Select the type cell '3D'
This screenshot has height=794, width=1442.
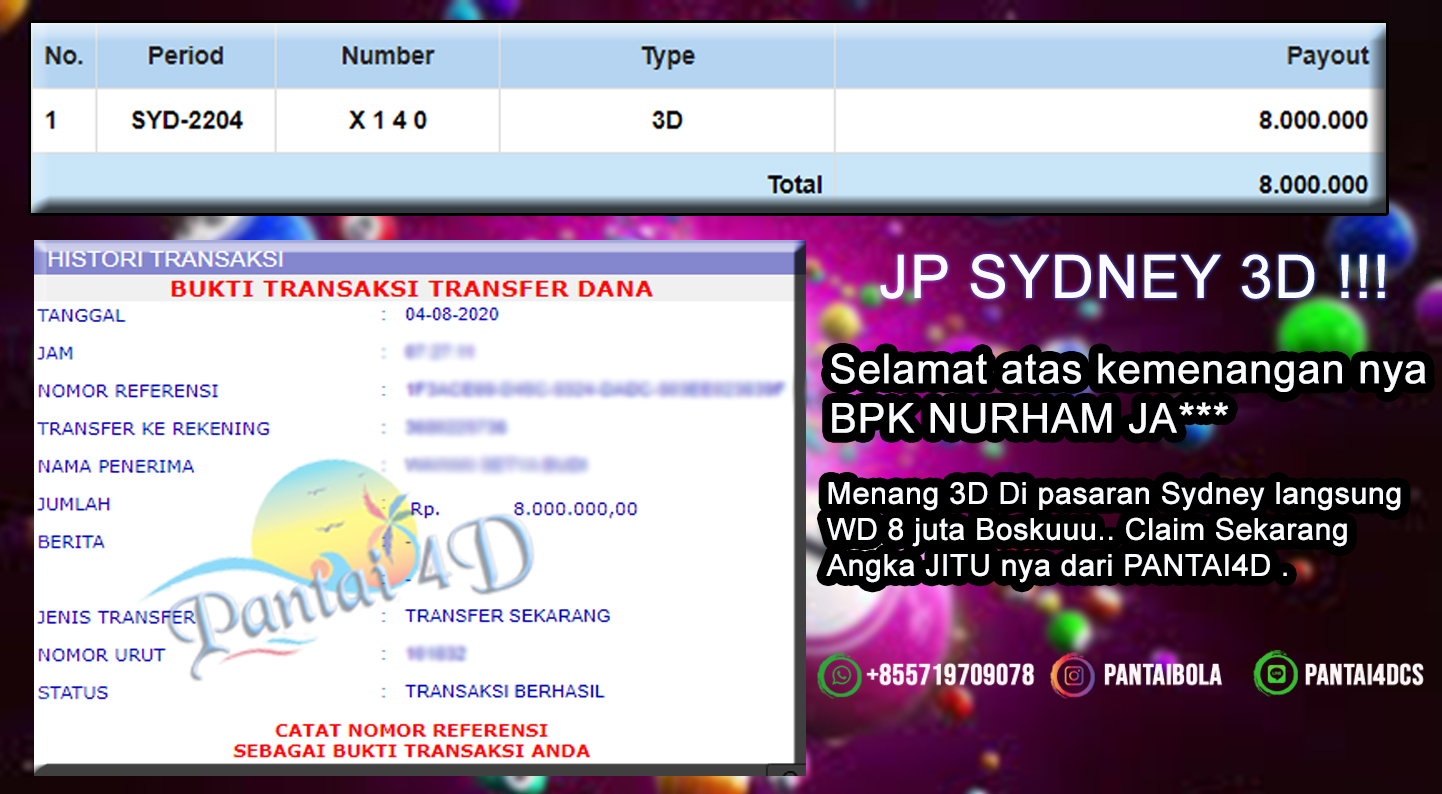pos(667,121)
